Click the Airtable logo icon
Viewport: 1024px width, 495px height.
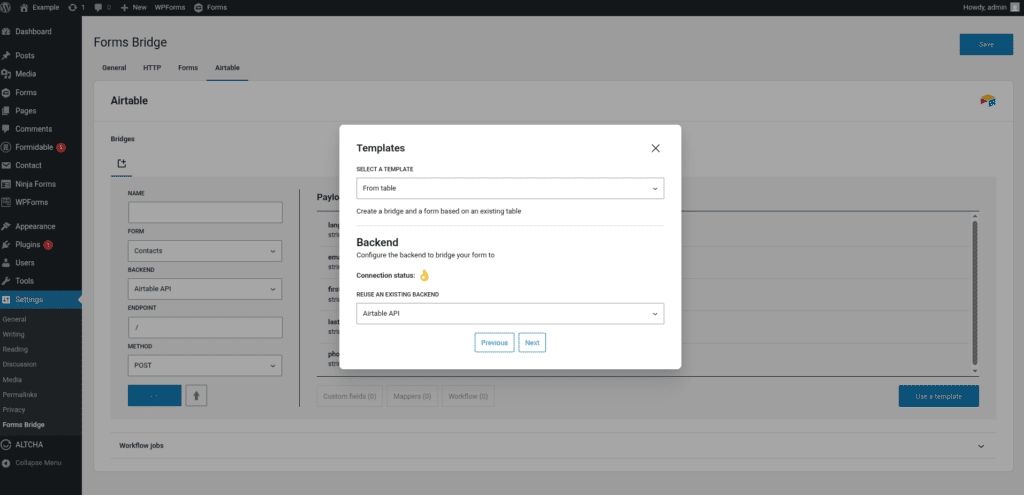tap(987, 101)
